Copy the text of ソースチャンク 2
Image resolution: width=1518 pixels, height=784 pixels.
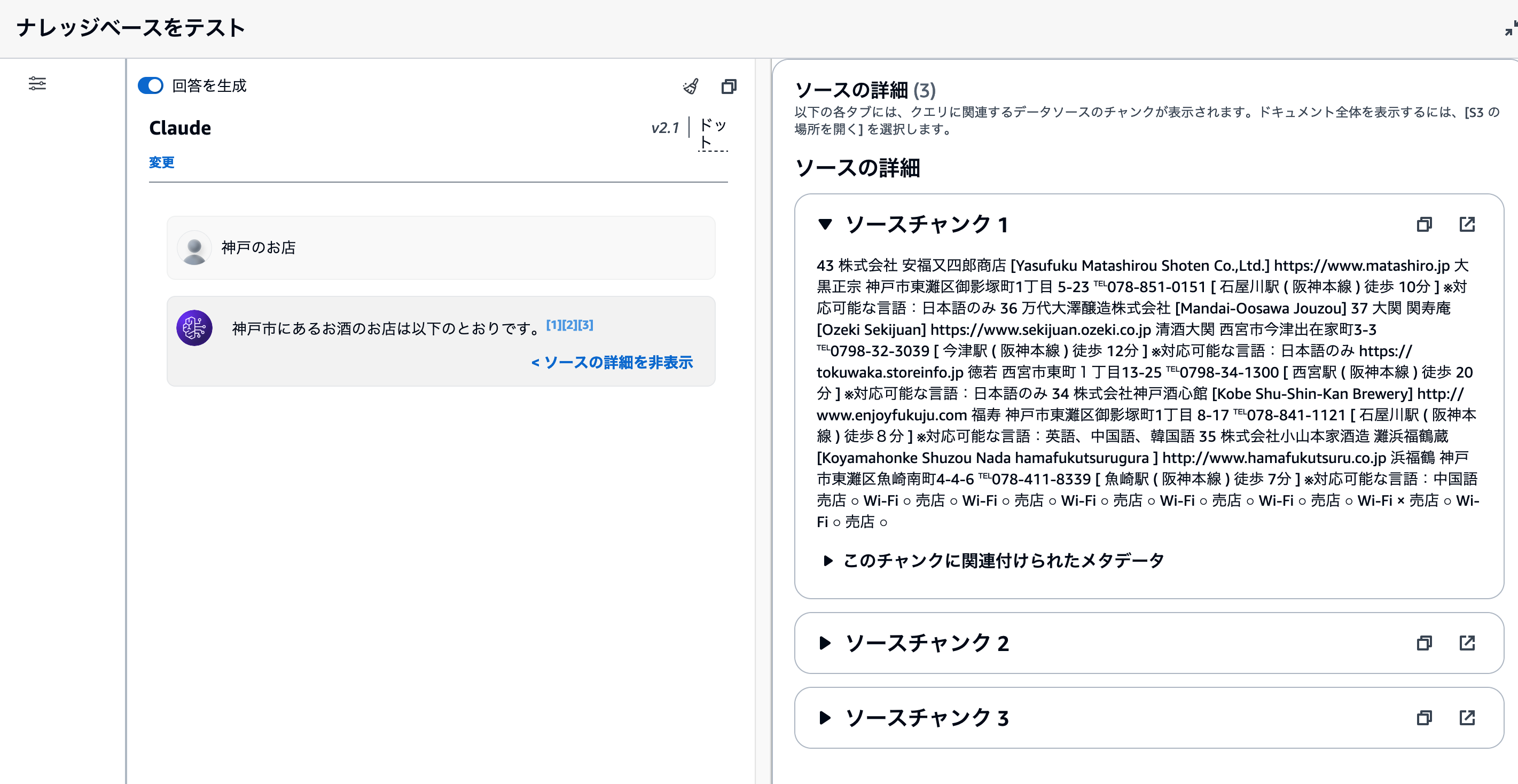click(1426, 643)
